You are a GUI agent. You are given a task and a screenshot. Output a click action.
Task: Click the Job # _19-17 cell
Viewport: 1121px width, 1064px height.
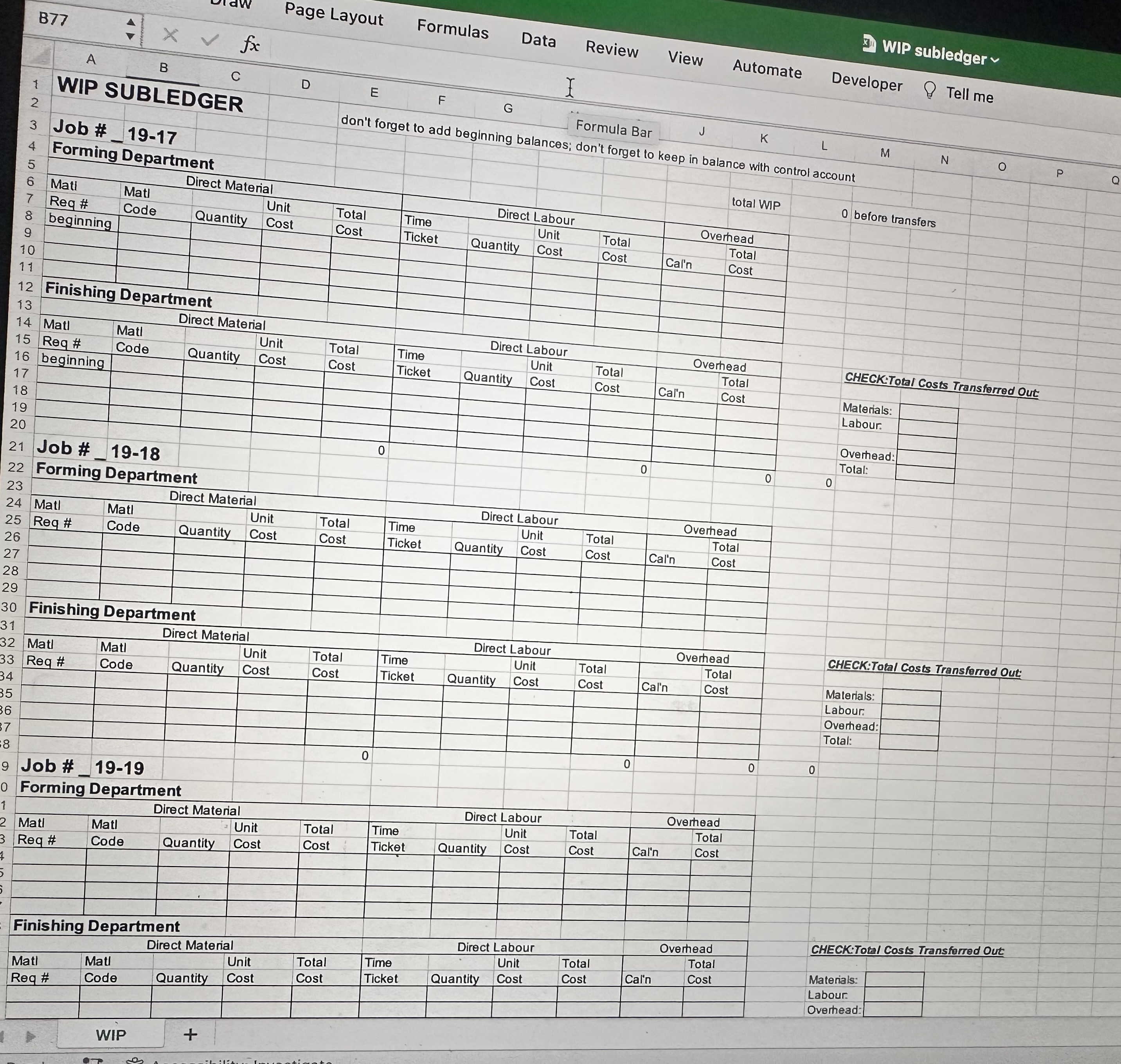pyautogui.click(x=115, y=132)
